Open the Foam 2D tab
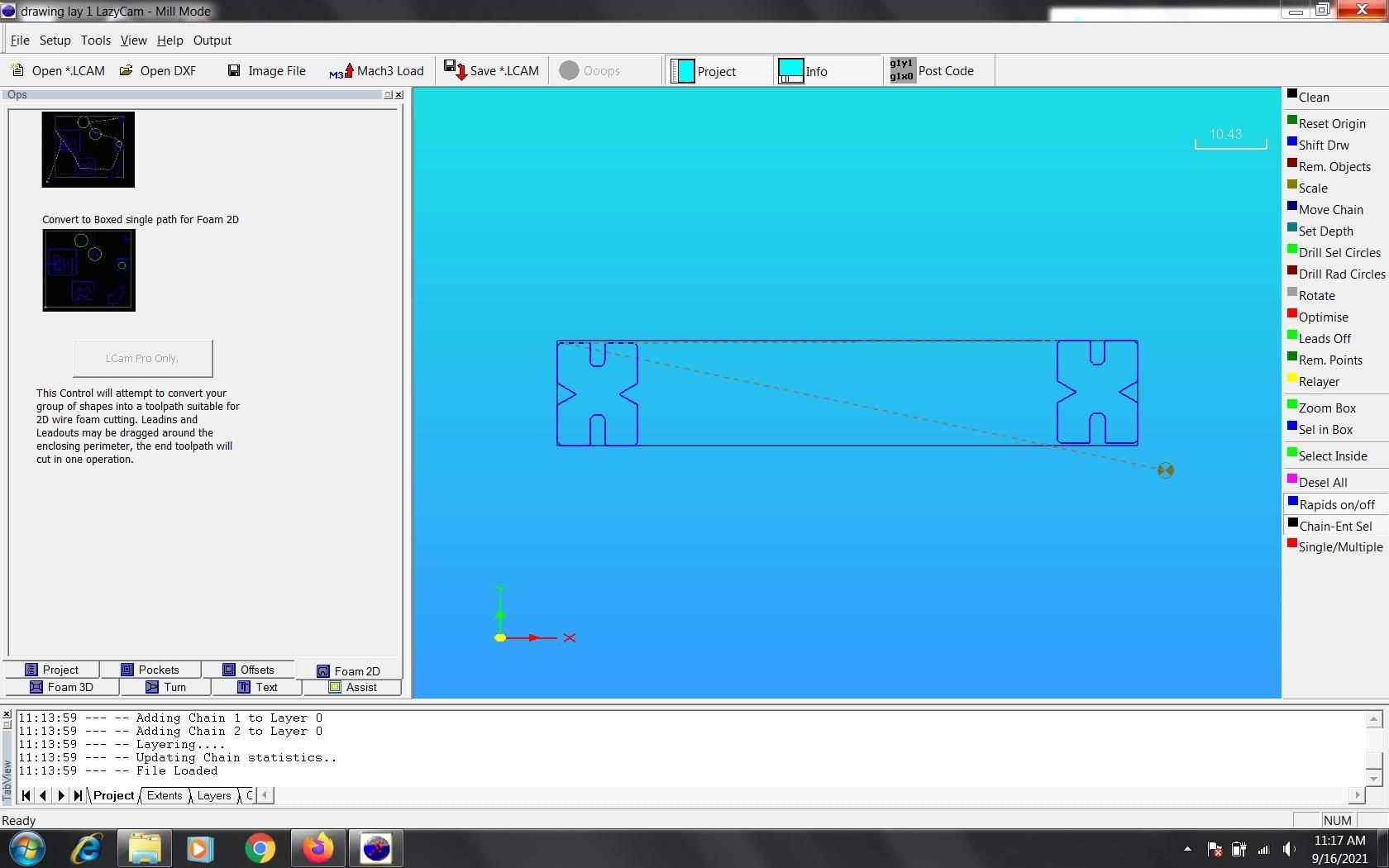Viewport: 1389px width, 868px height. point(349,670)
